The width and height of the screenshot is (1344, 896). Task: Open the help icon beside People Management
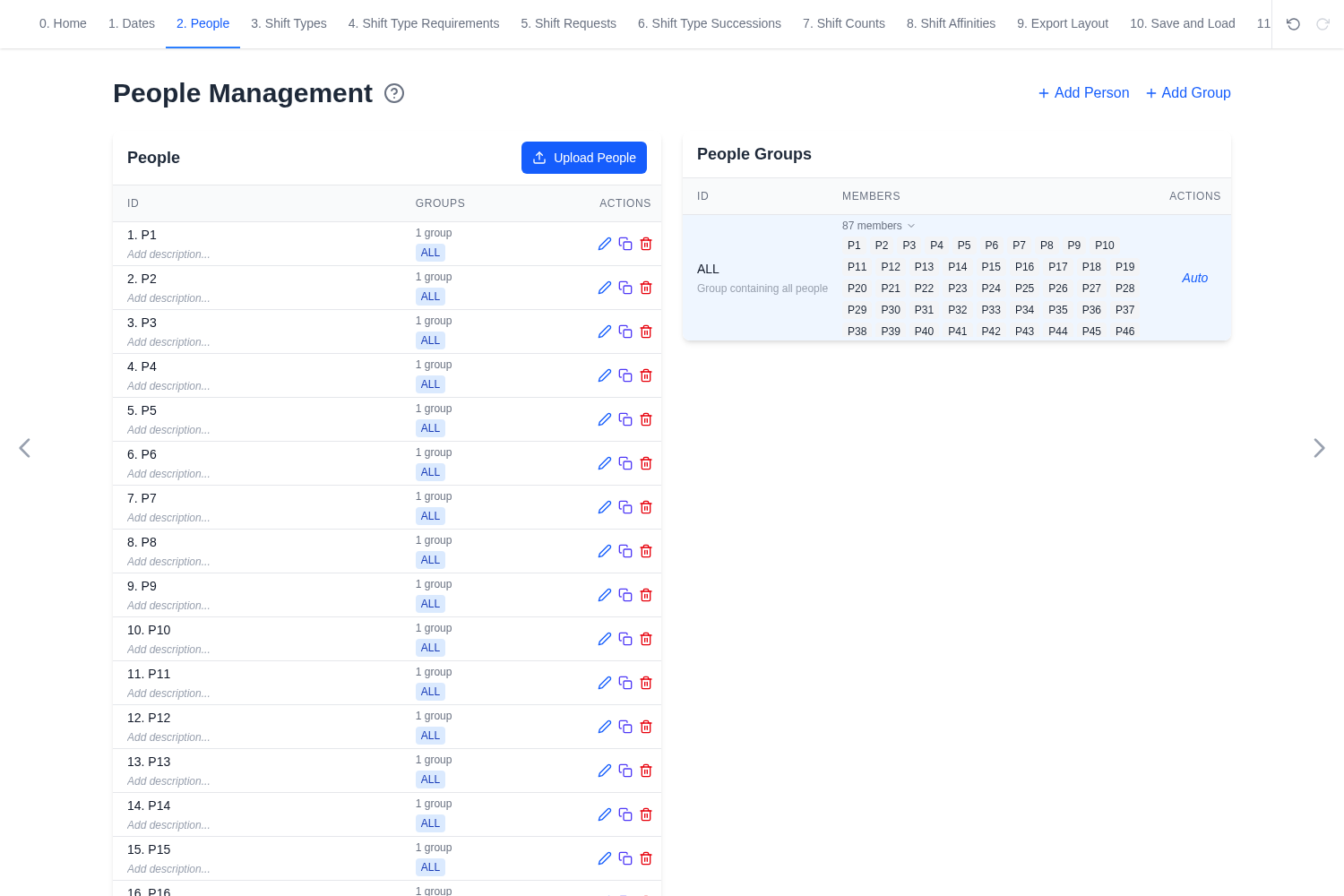point(394,93)
